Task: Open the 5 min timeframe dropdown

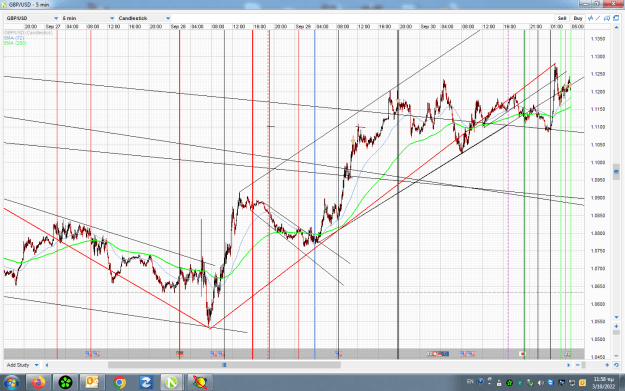Action: (x=88, y=18)
